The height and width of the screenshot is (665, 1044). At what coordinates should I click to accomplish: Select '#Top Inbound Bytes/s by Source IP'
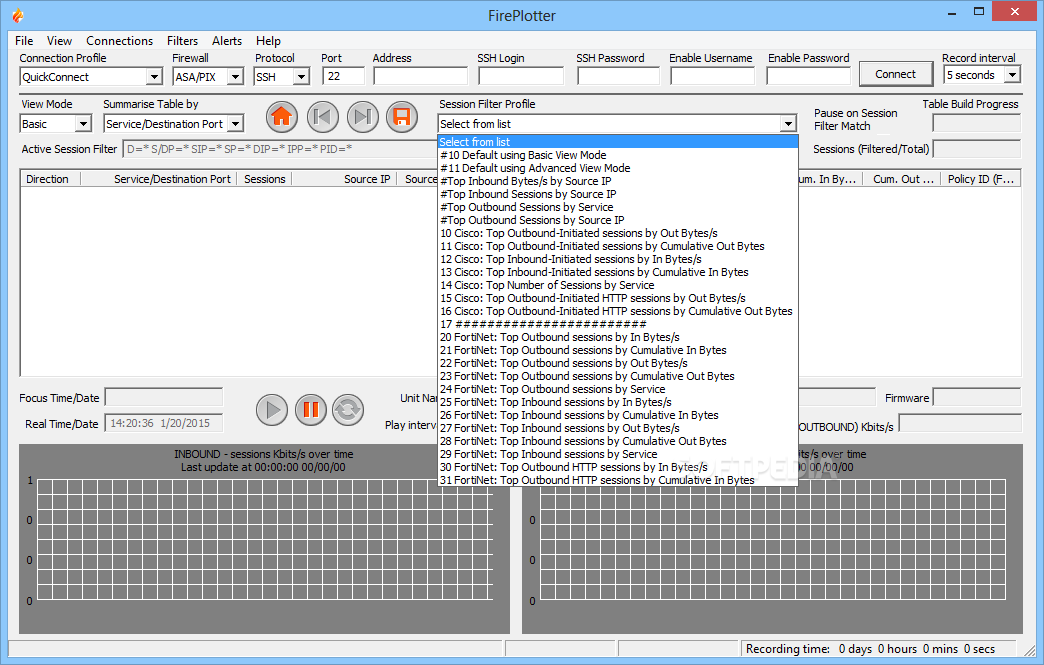click(618, 181)
